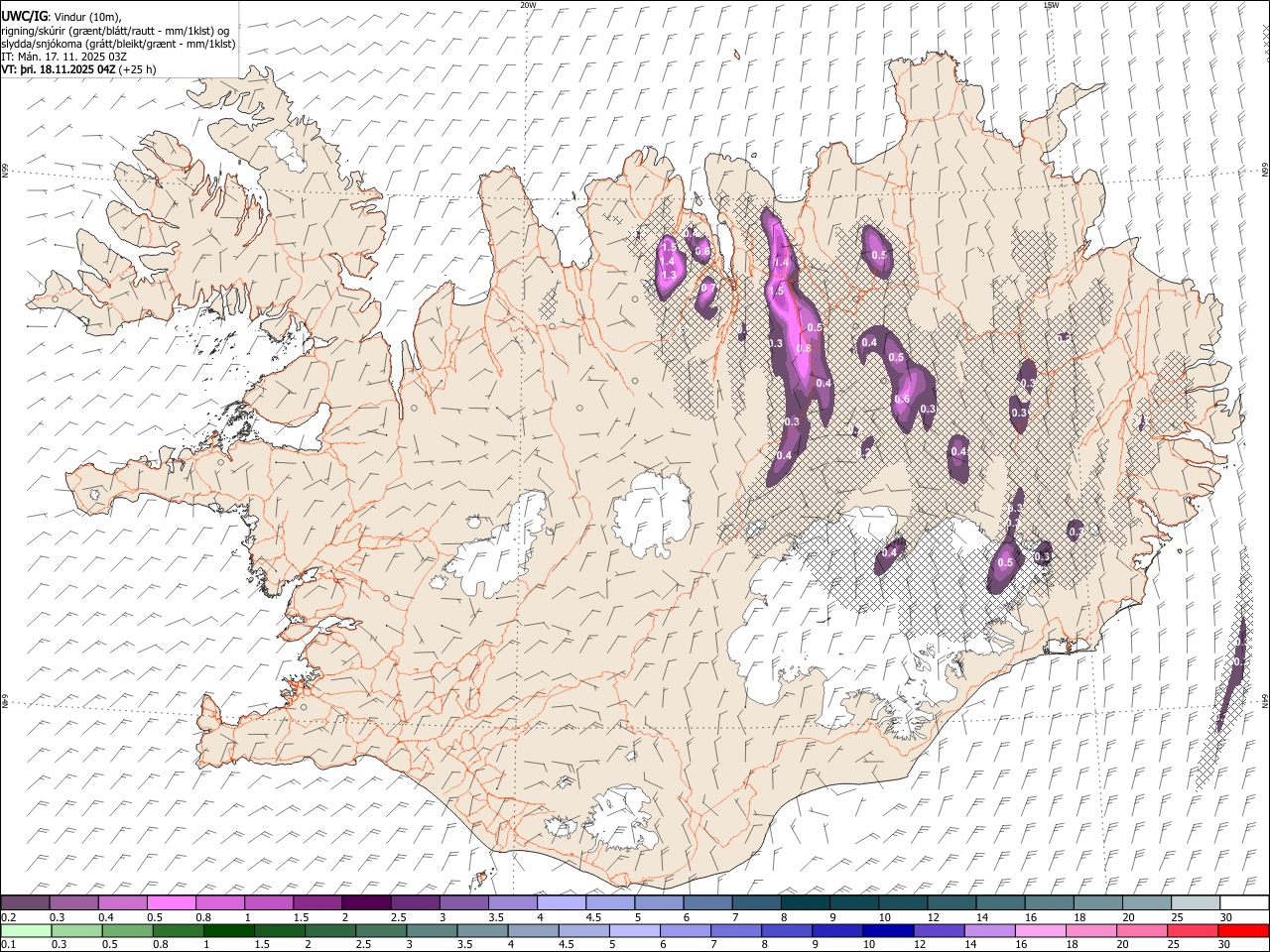Click the '20W' longitude label
Viewport: 1270px width, 952px height.
point(528,5)
